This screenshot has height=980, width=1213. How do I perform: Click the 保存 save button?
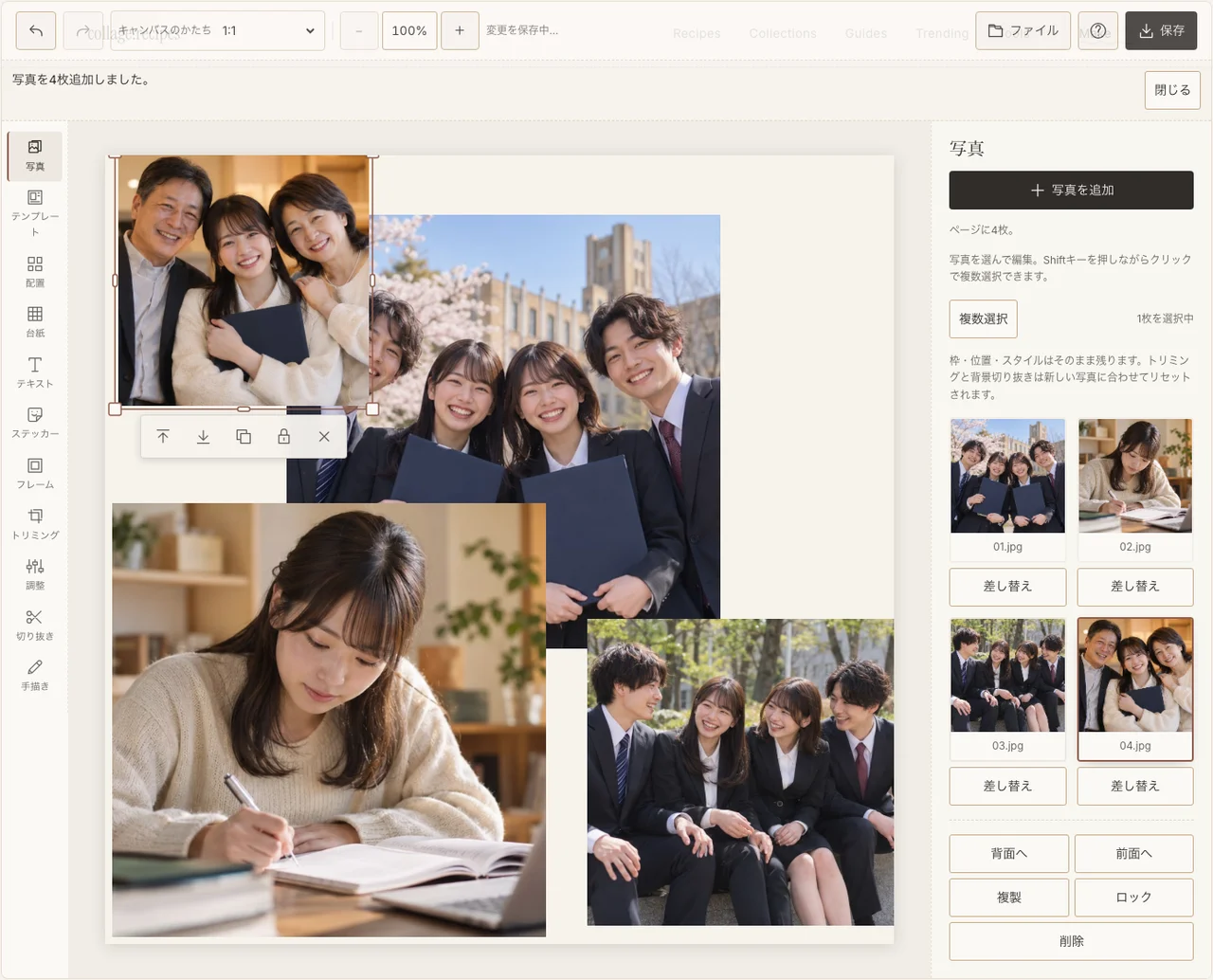tap(1162, 30)
